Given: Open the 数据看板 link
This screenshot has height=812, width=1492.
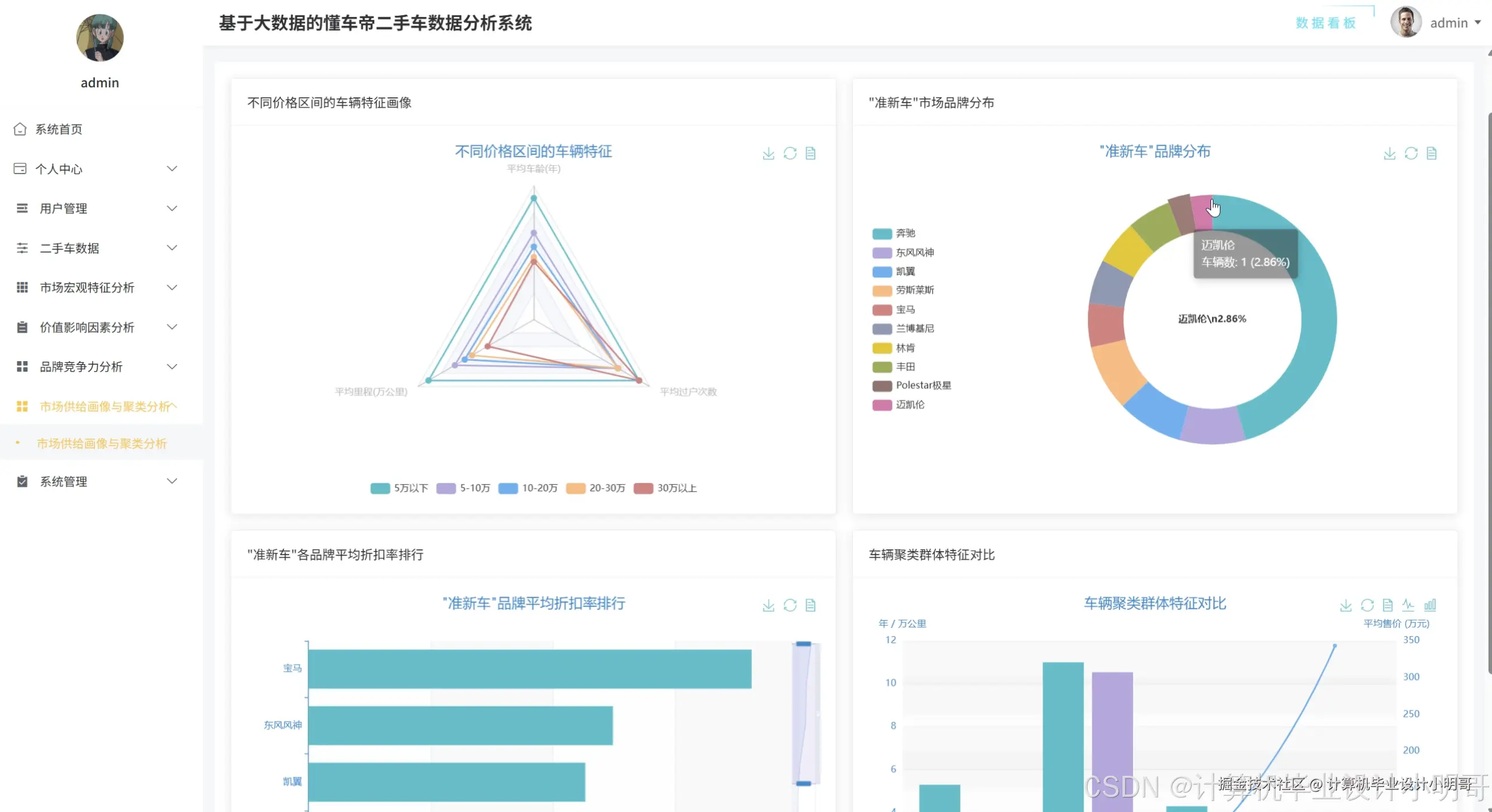Looking at the screenshot, I should [1325, 23].
